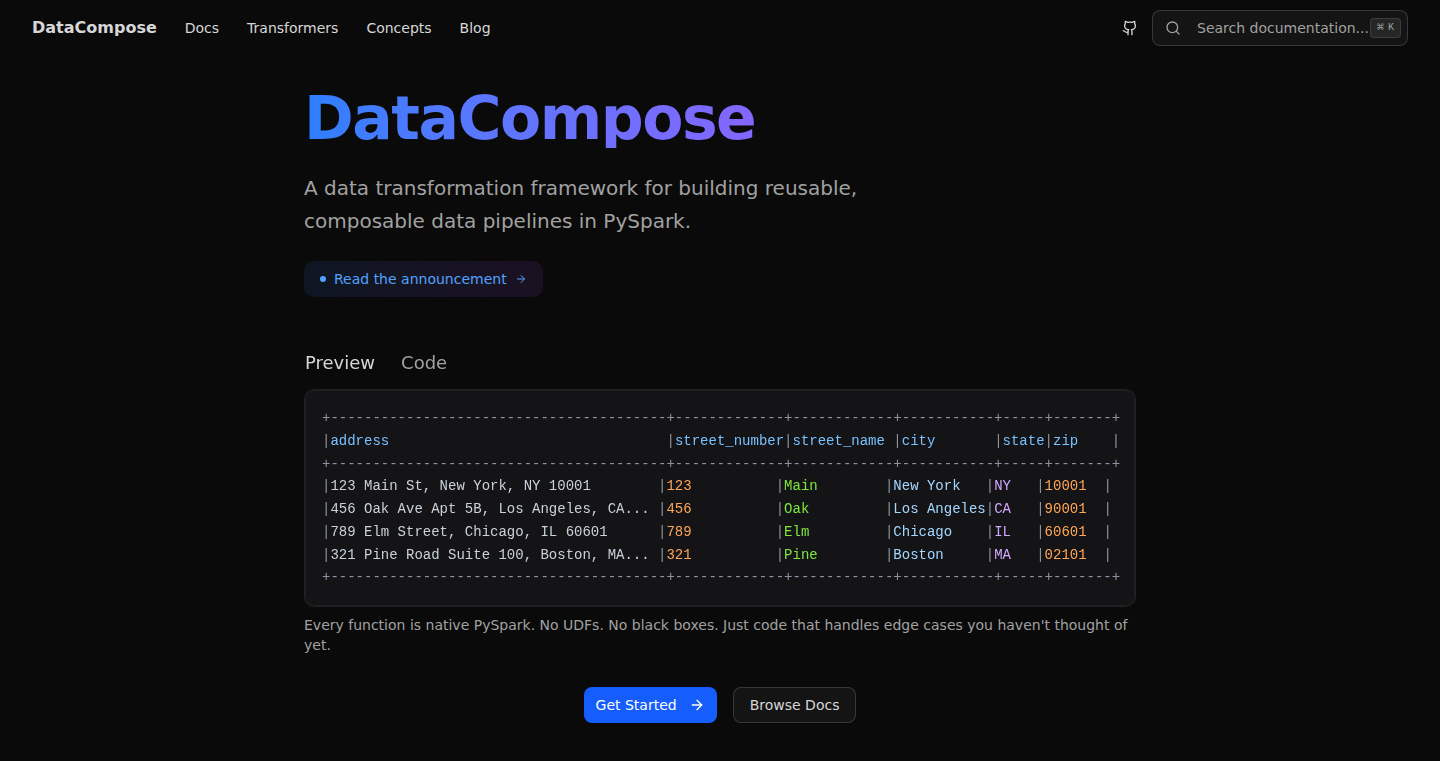
Task: Click zip cell 90001
Action: click(1066, 509)
